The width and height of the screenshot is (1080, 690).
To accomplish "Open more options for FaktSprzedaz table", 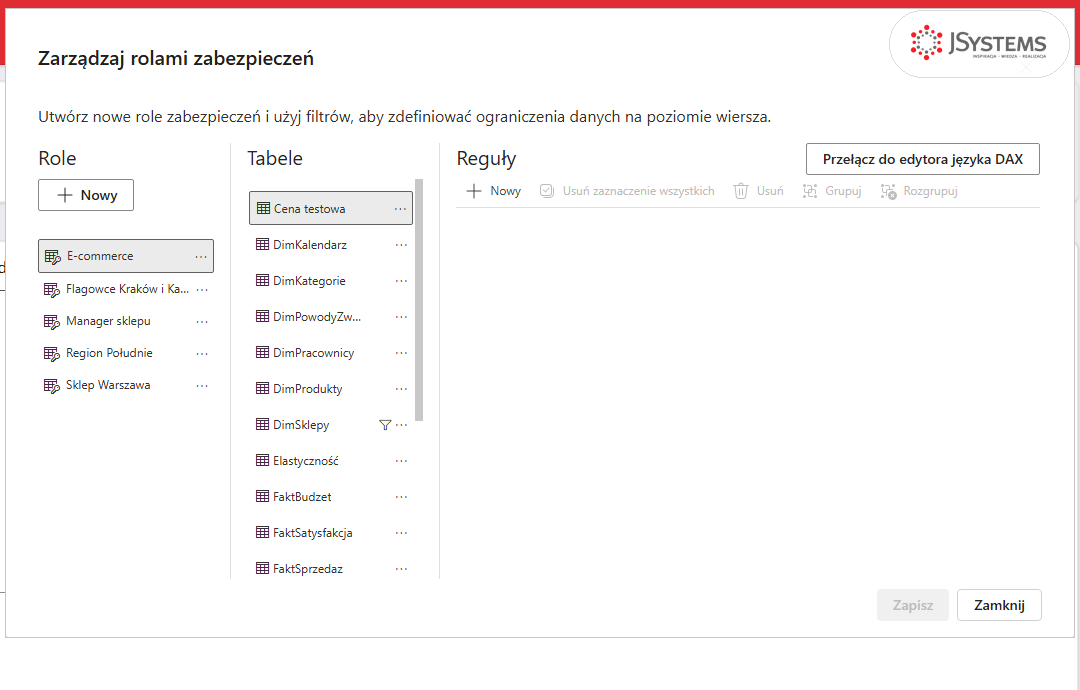I will coord(402,569).
